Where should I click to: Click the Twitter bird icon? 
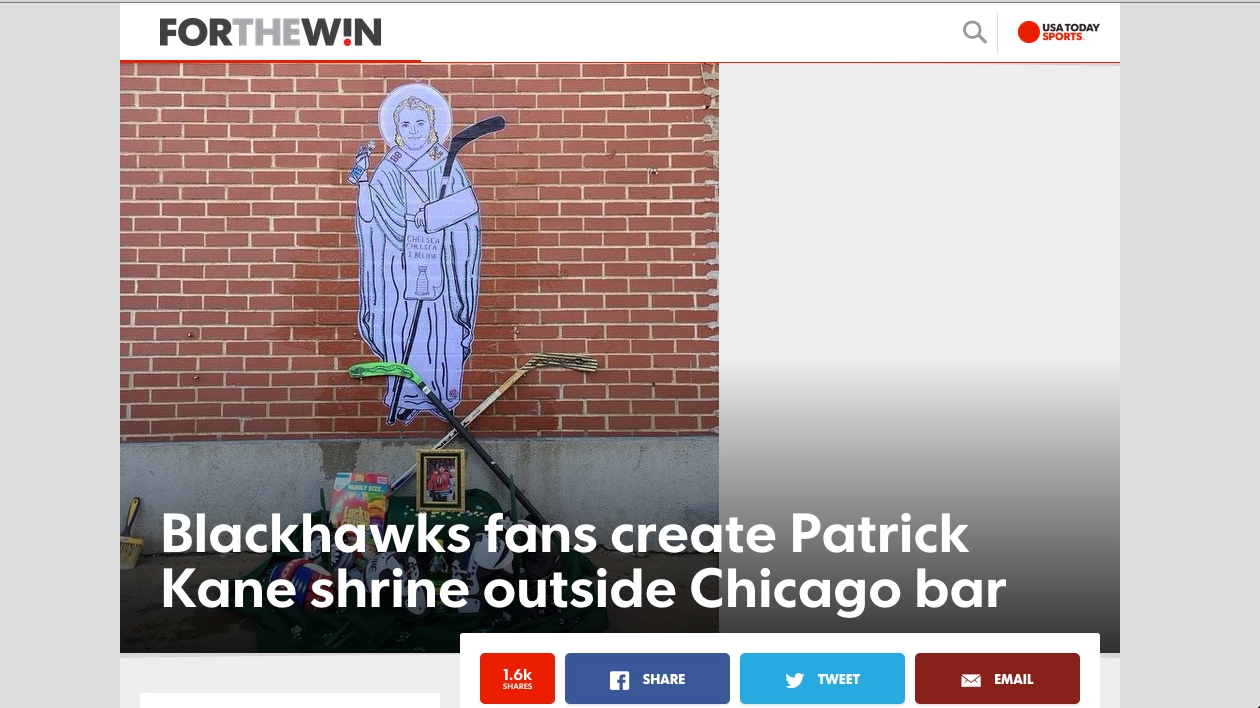(795, 680)
